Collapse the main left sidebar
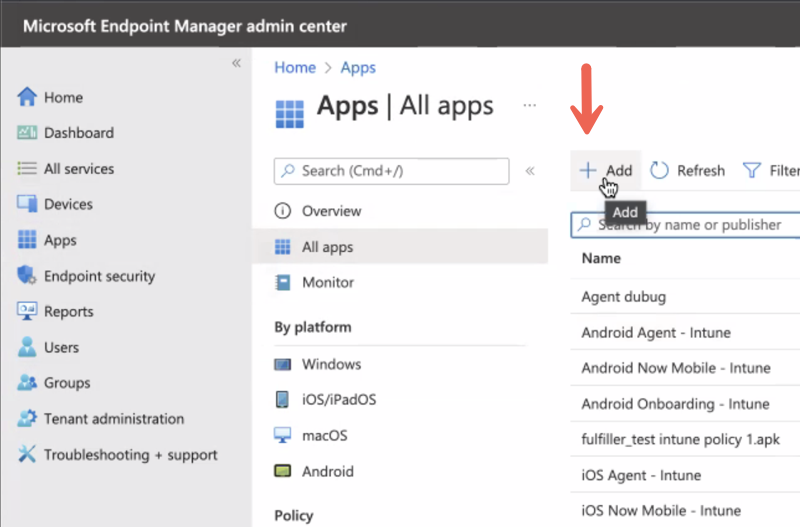 pos(236,63)
